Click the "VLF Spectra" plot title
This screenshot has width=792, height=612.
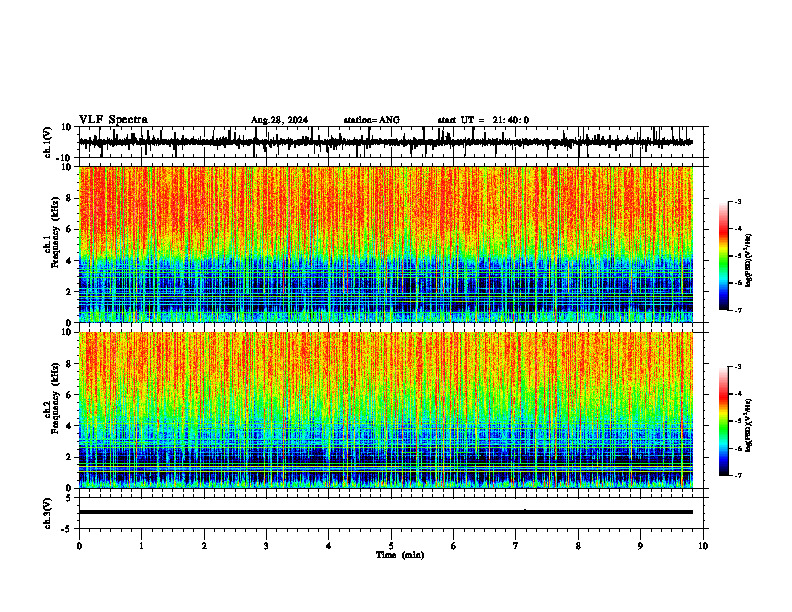click(113, 120)
